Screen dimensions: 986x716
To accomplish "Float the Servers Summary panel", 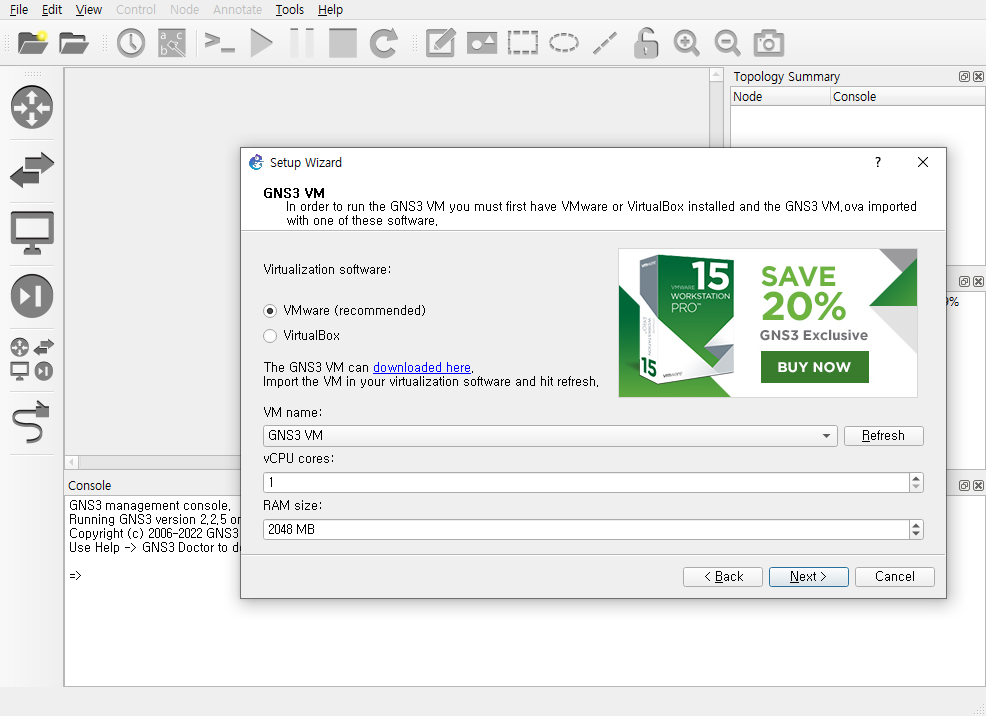I will [x=964, y=281].
